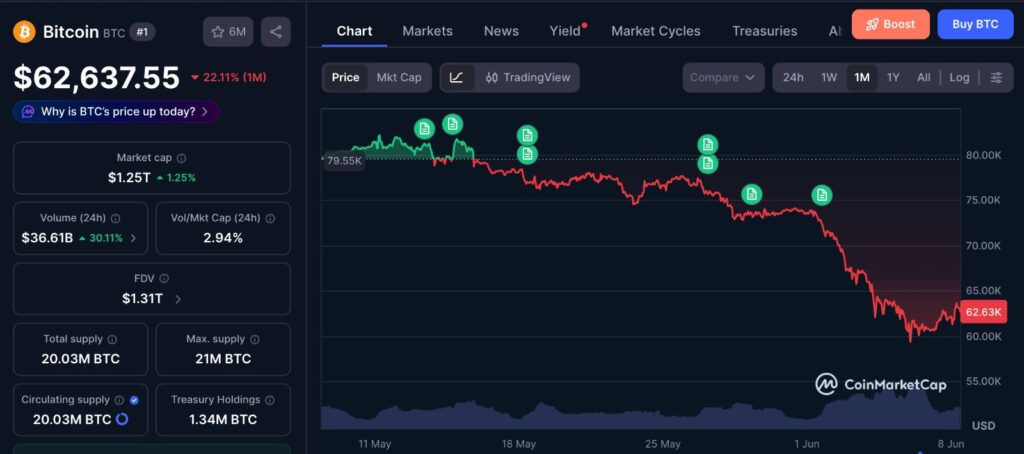Open the Compare dropdown
Viewport: 1024px width, 454px height.
coord(724,77)
